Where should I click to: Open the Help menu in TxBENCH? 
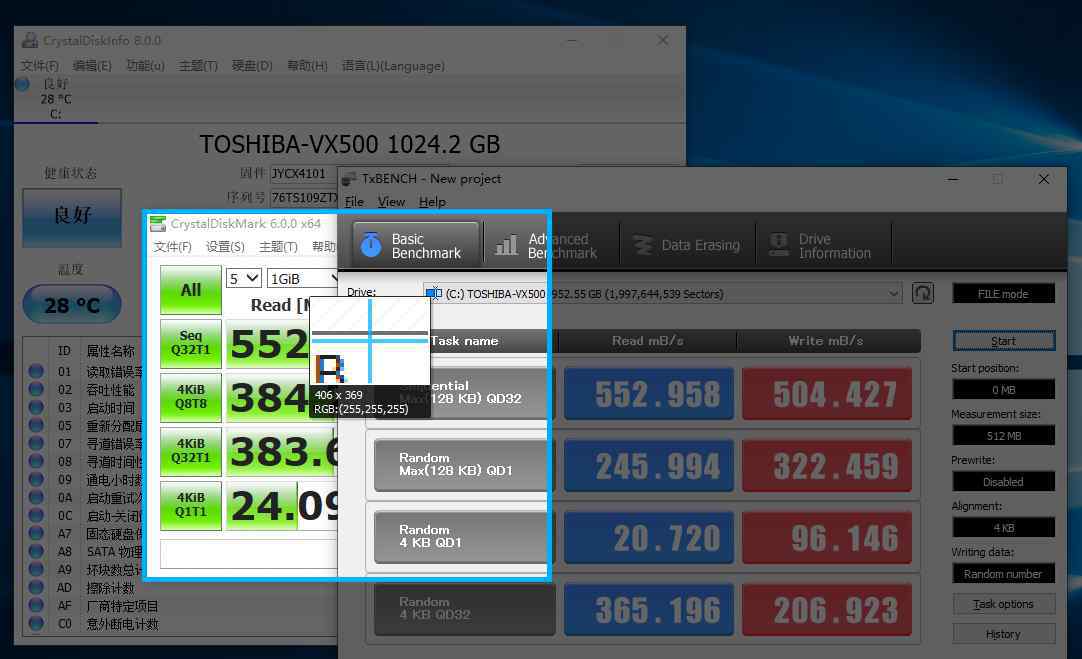click(x=432, y=201)
